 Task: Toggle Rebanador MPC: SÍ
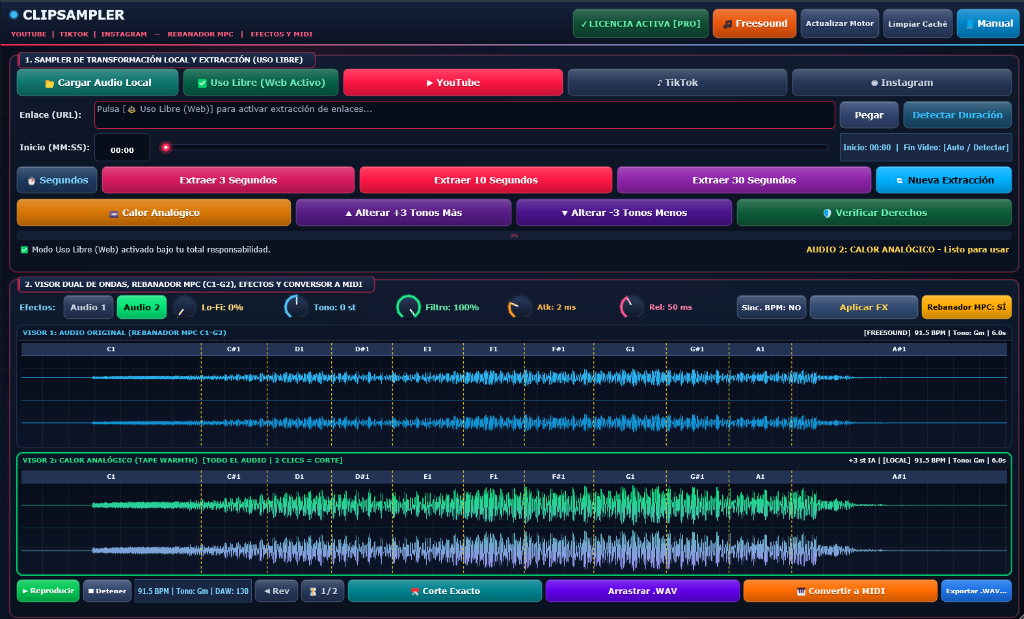tap(967, 308)
